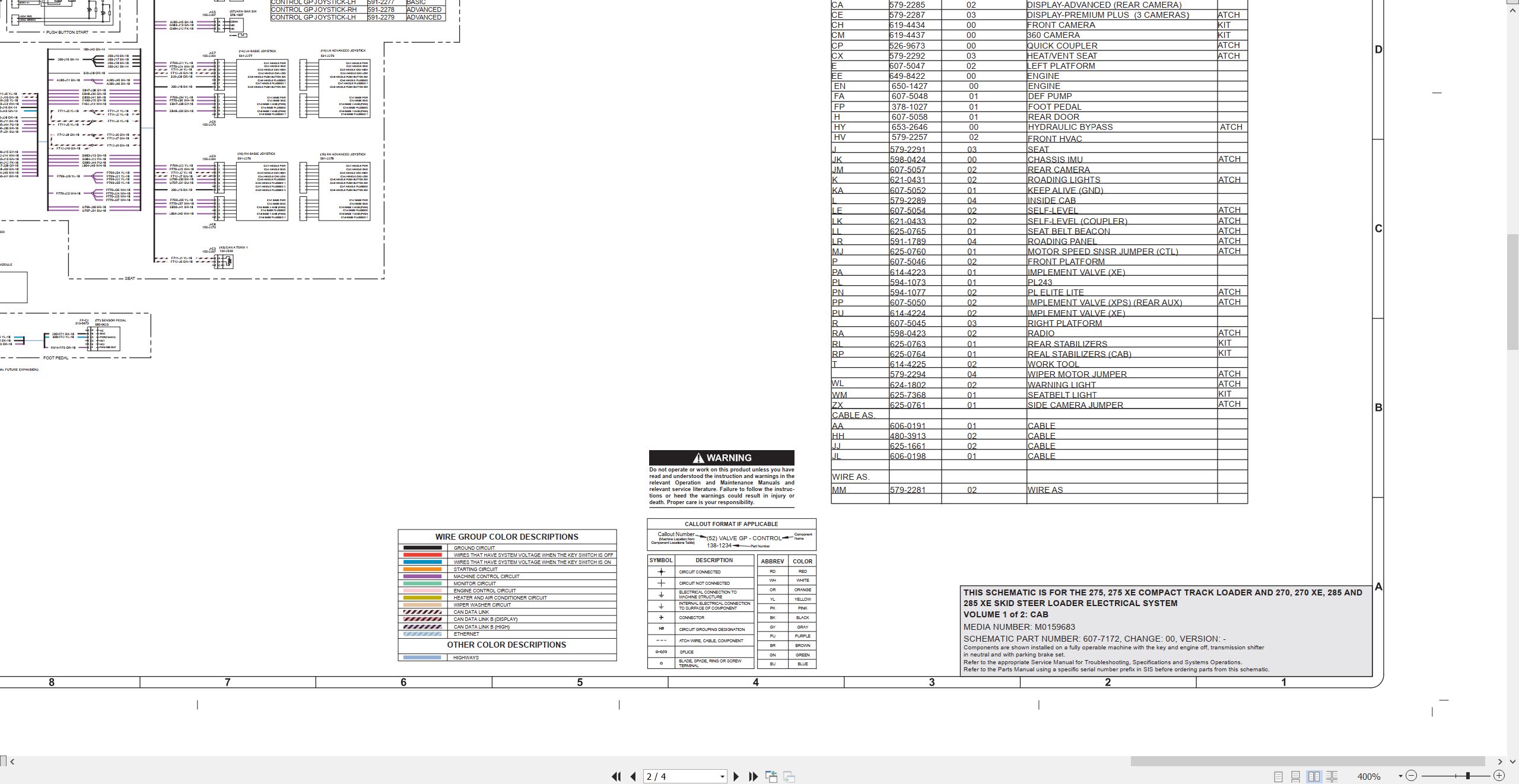Click part number 579-2291 for SEAT
The height and width of the screenshot is (784, 1519).
coord(908,149)
